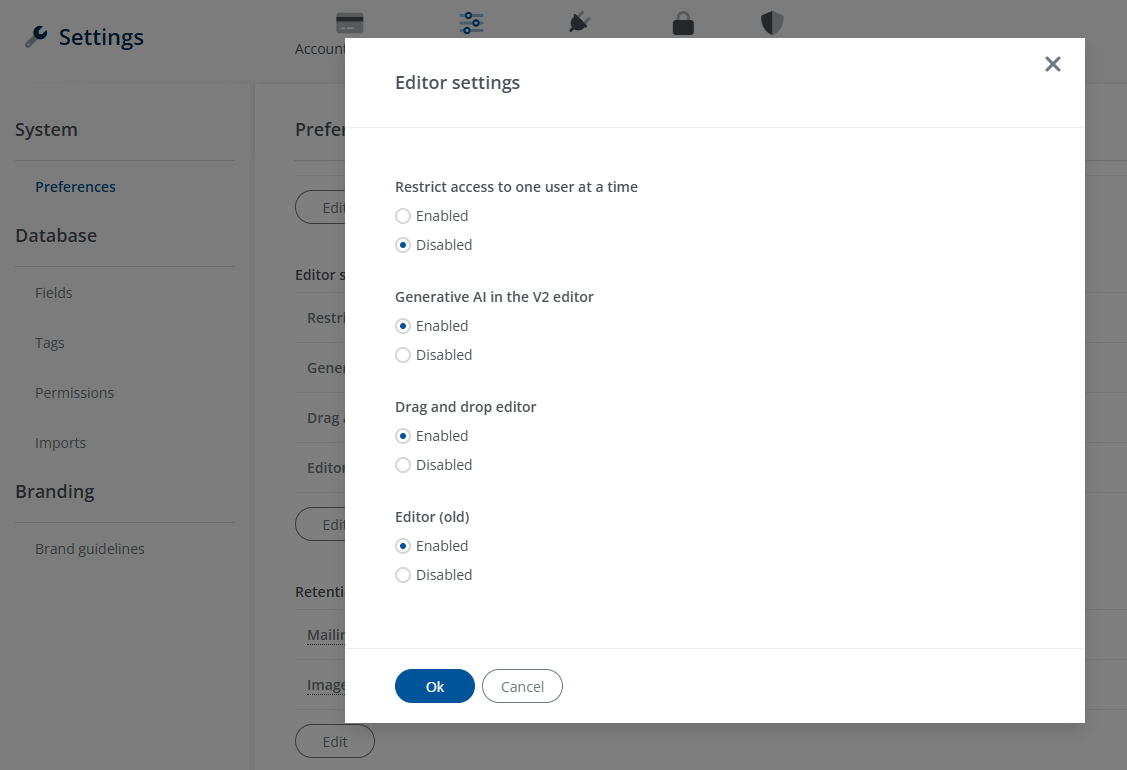
Task: Disable Generative AI in the V2 editor
Action: point(403,355)
